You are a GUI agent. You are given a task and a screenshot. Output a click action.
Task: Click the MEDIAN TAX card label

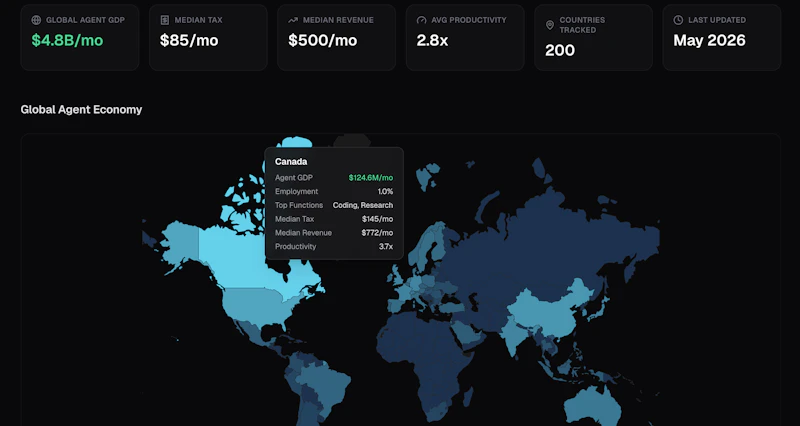(198, 20)
